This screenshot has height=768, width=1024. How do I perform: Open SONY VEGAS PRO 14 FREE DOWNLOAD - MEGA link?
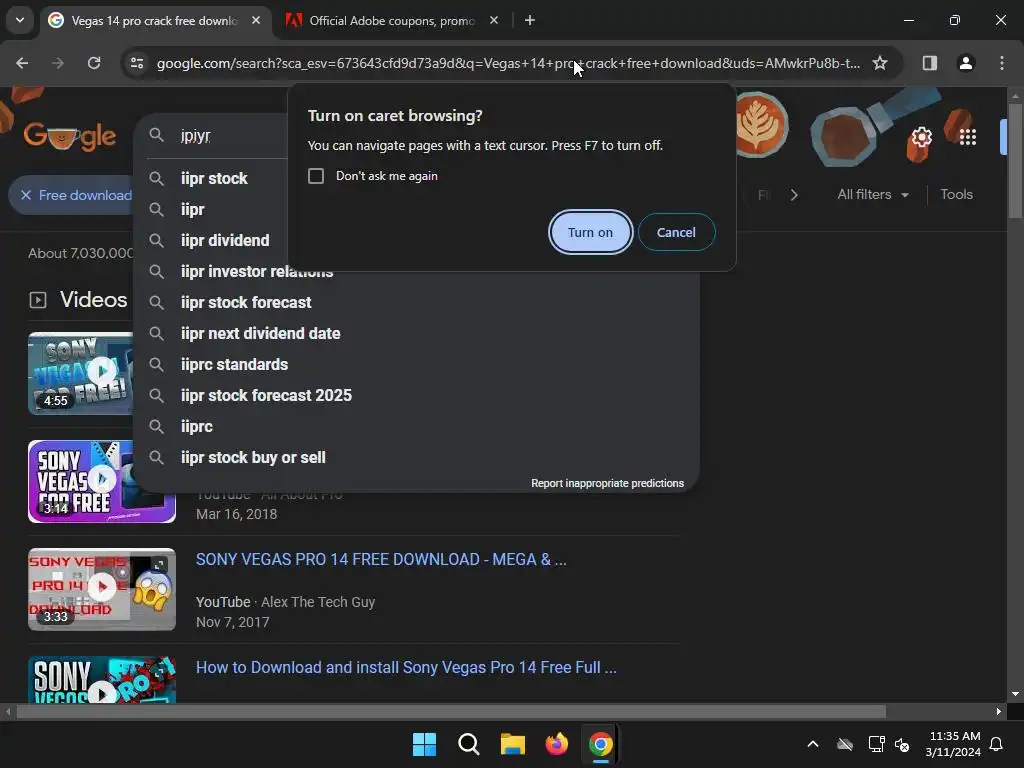point(381,560)
